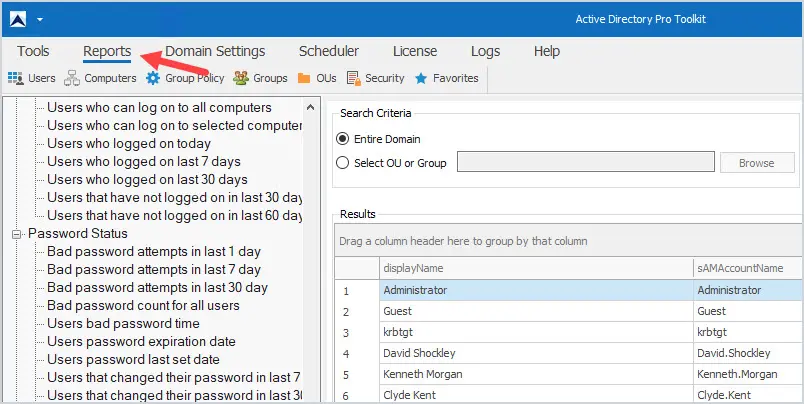The width and height of the screenshot is (804, 404).
Task: Sort by the displayName column header
Action: (536, 268)
